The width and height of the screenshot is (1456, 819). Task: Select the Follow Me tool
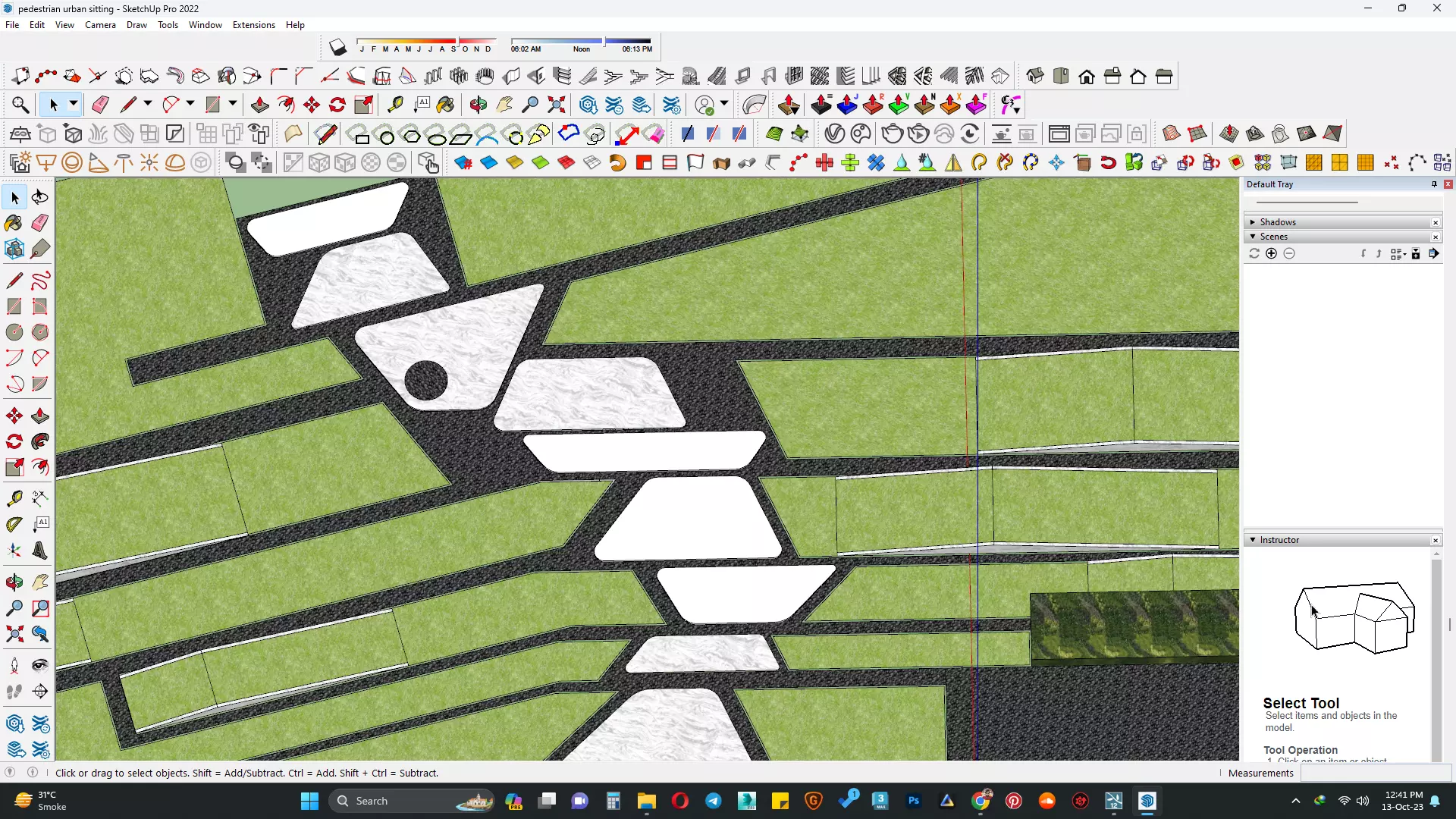(x=40, y=441)
